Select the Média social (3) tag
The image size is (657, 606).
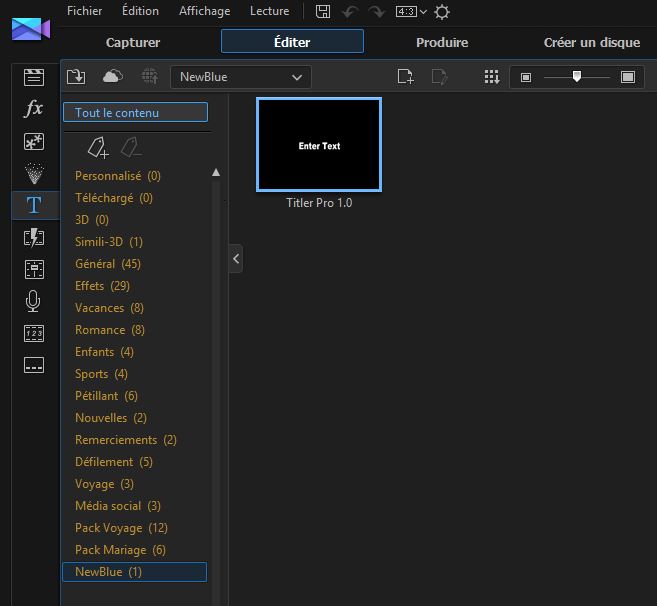pyautogui.click(x=118, y=506)
